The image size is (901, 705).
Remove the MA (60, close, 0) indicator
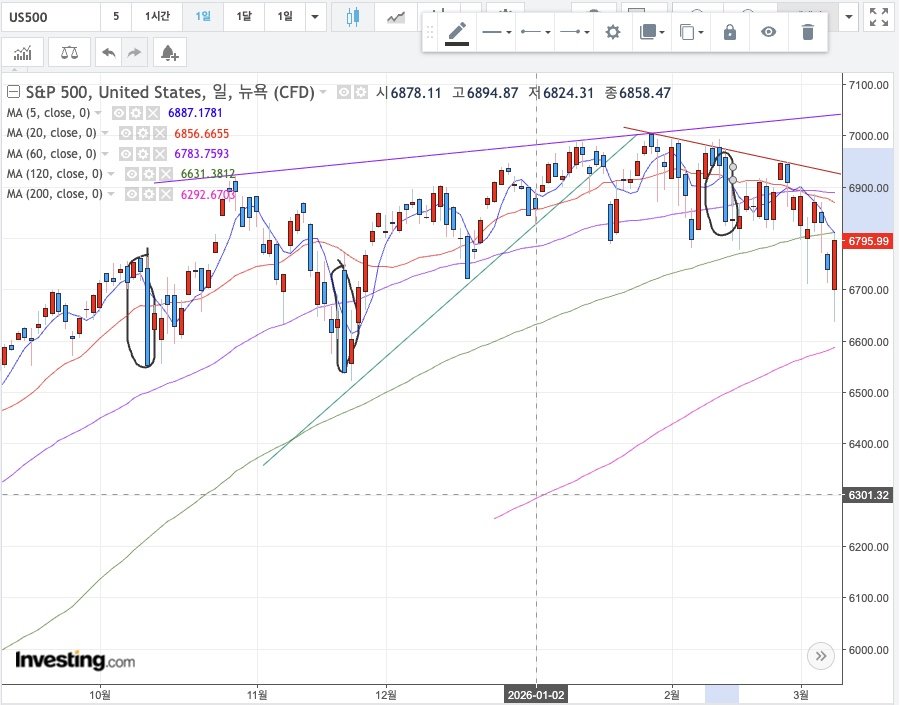point(159,153)
